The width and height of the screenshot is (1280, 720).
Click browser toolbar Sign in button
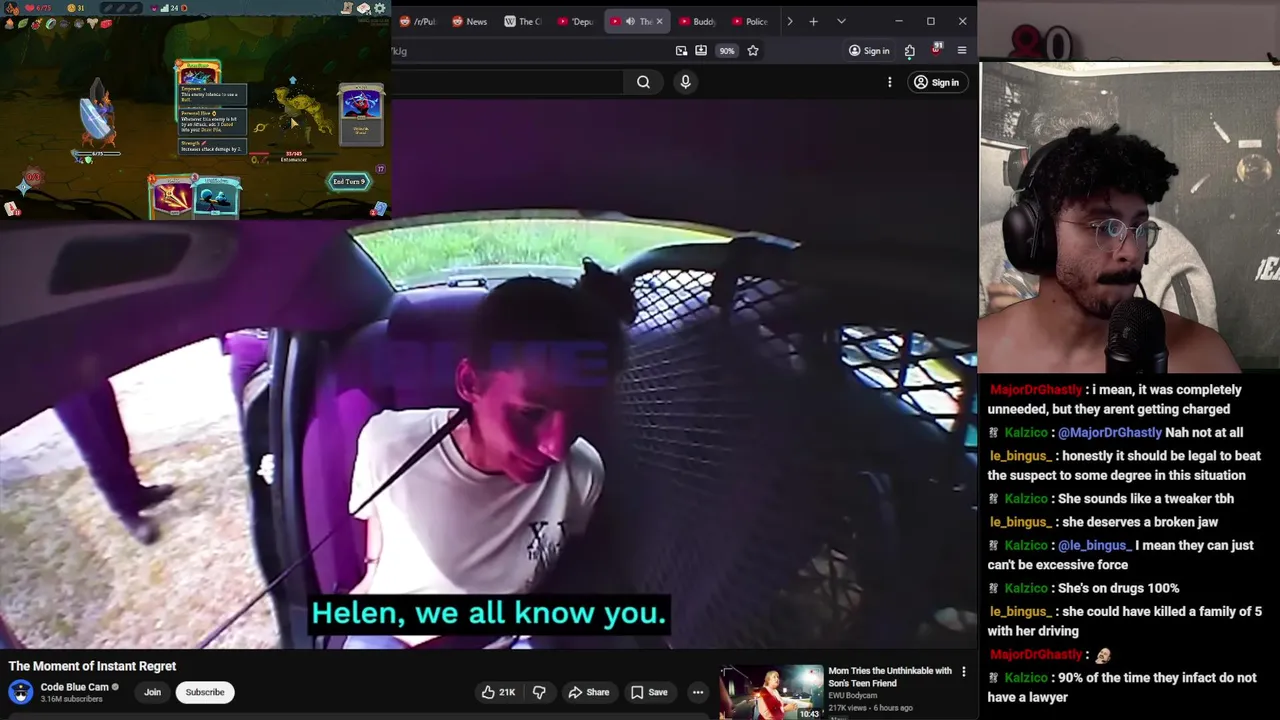(x=868, y=51)
